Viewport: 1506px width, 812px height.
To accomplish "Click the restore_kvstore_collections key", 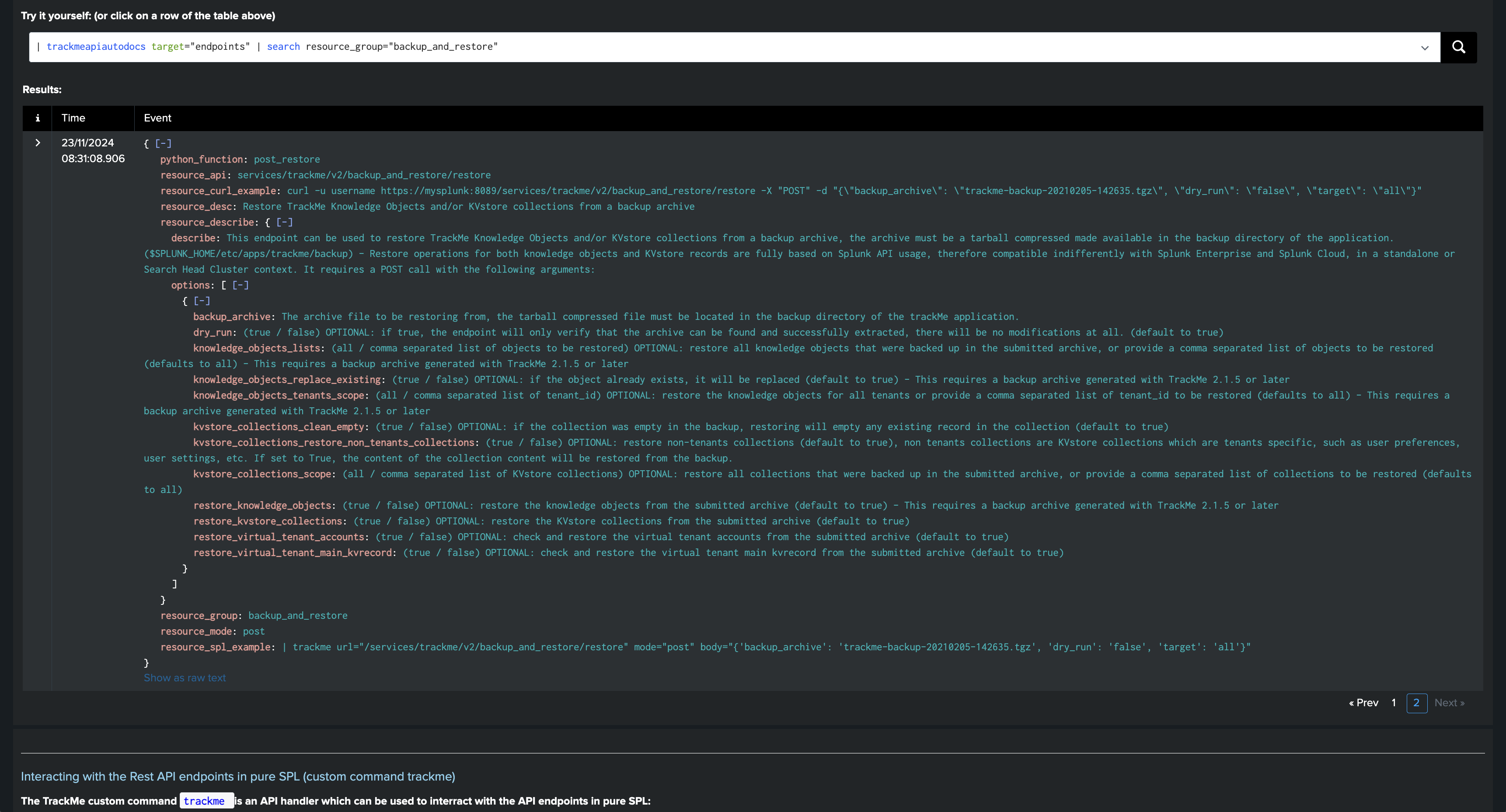I will tap(268, 522).
